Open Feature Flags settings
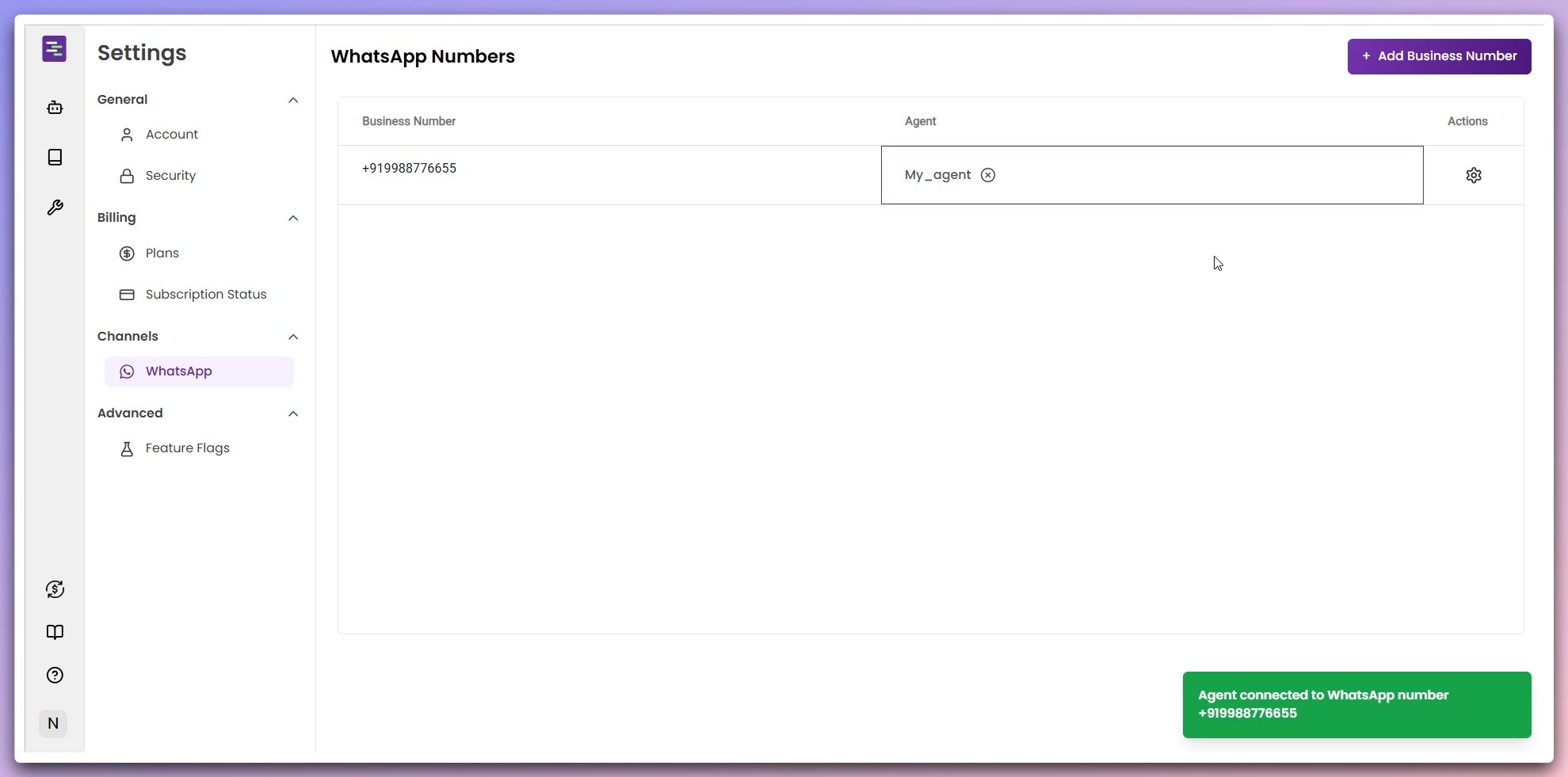 (199, 448)
